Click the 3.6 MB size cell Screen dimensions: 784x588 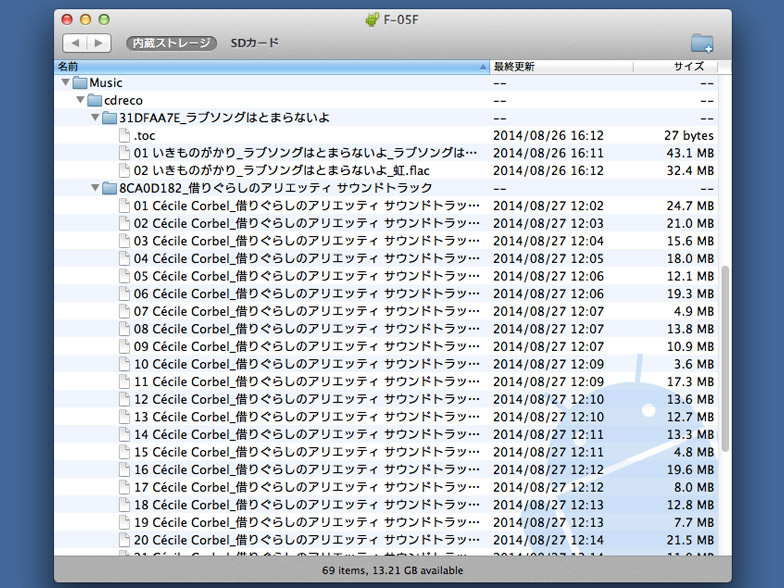click(694, 364)
